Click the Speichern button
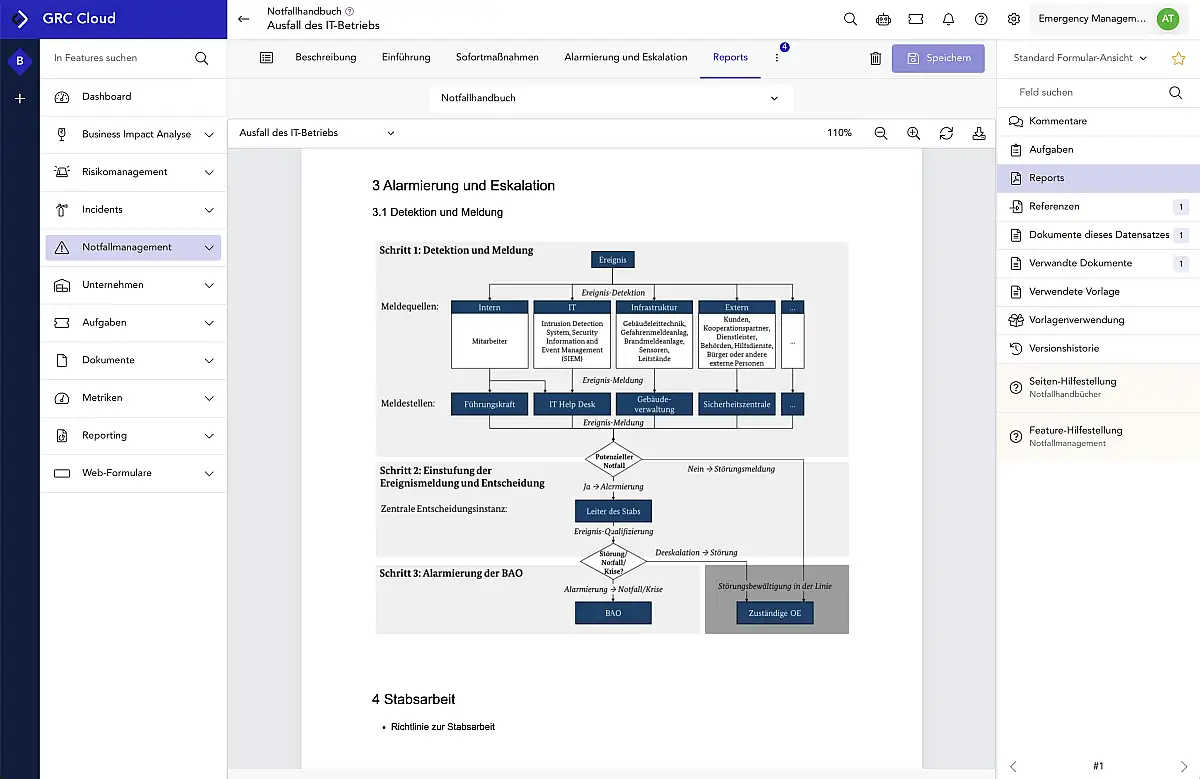The width and height of the screenshot is (1200, 779). click(x=938, y=58)
